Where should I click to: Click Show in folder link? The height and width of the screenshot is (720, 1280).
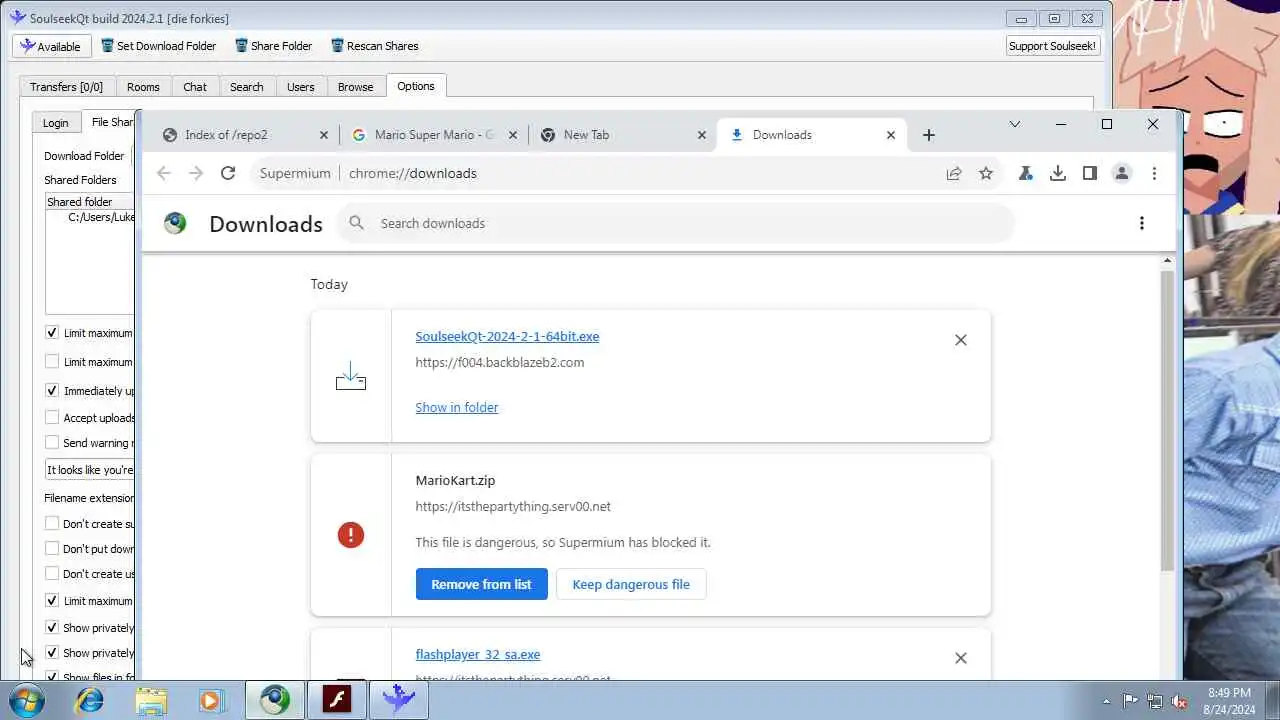(x=456, y=407)
